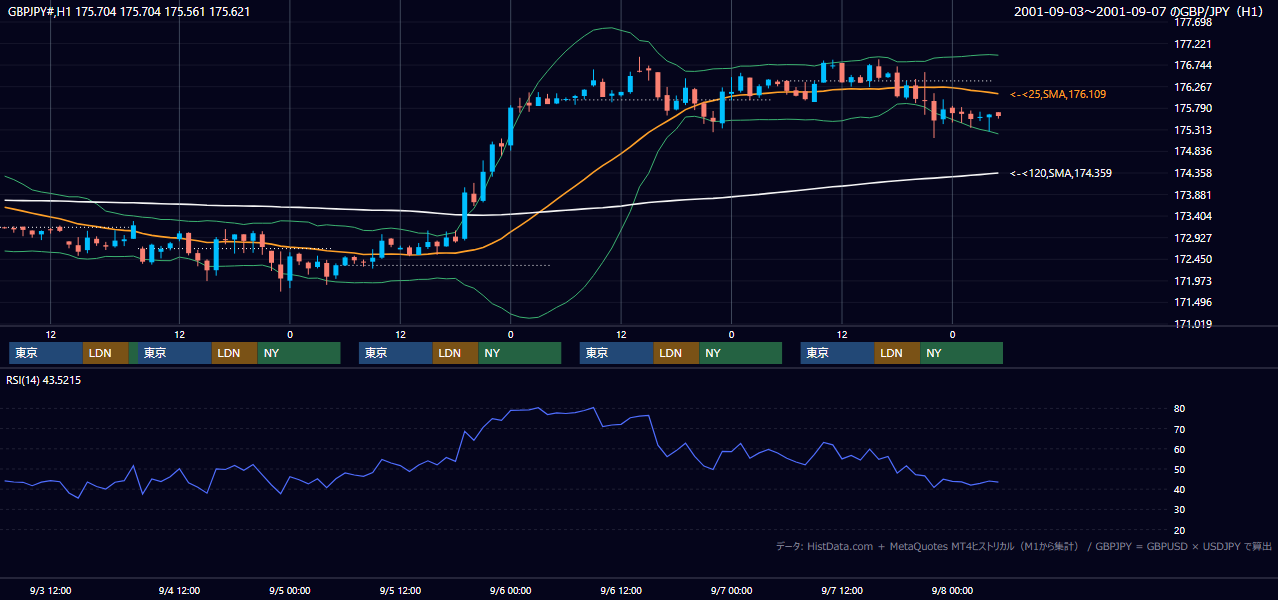Select the 9/7 12:00 time label

point(842,590)
